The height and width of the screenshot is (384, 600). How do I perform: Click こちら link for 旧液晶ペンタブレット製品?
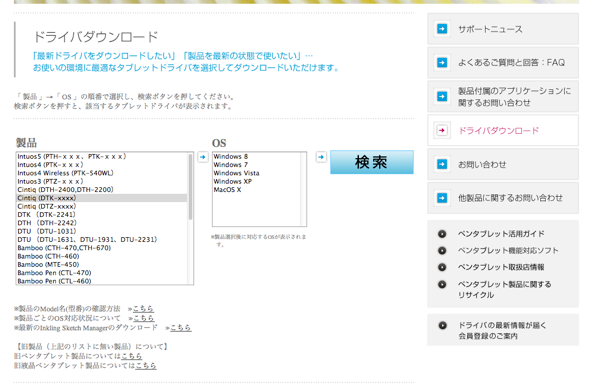(145, 366)
